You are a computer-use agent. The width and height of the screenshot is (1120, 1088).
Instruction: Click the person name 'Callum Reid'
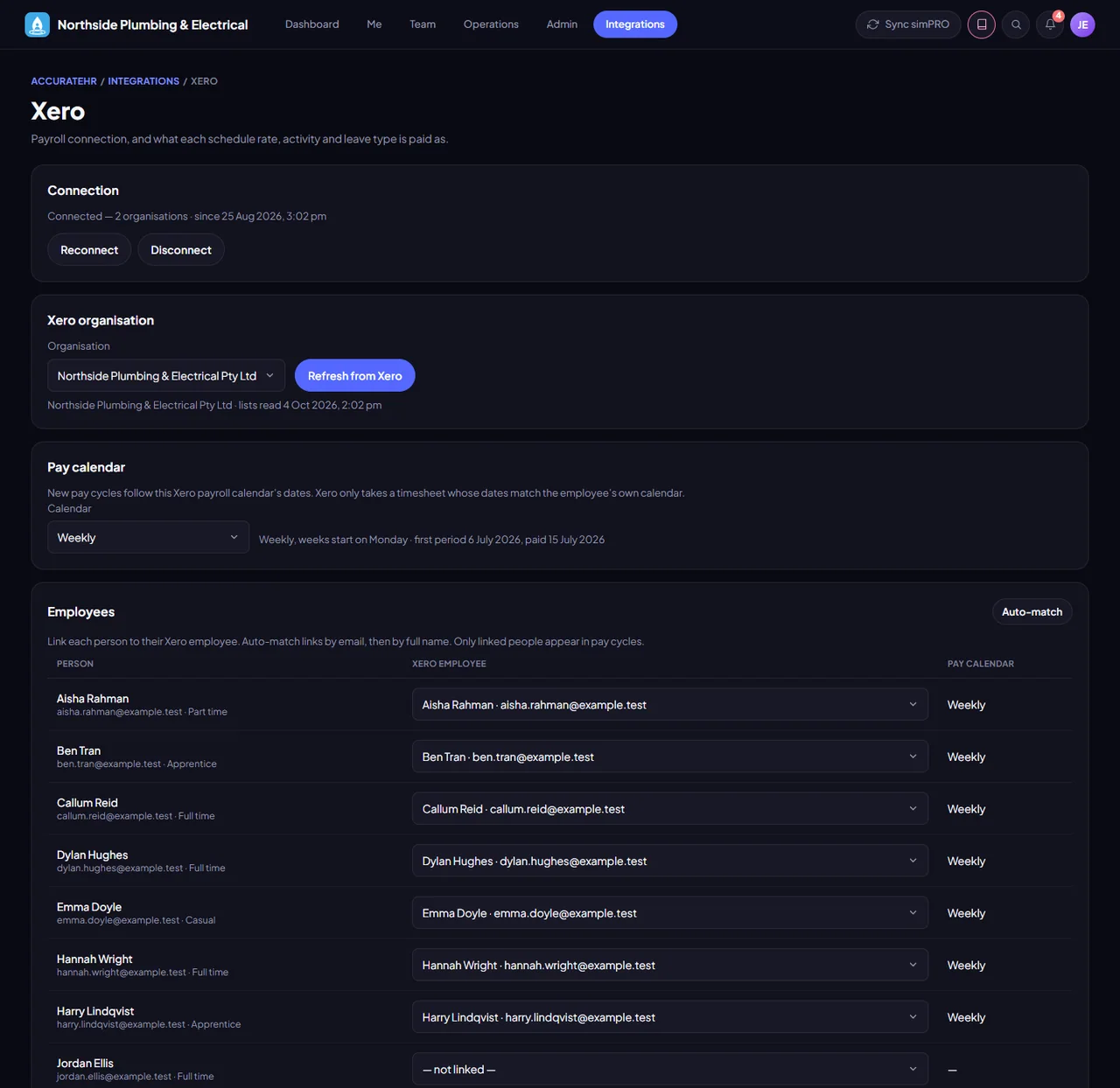click(87, 803)
